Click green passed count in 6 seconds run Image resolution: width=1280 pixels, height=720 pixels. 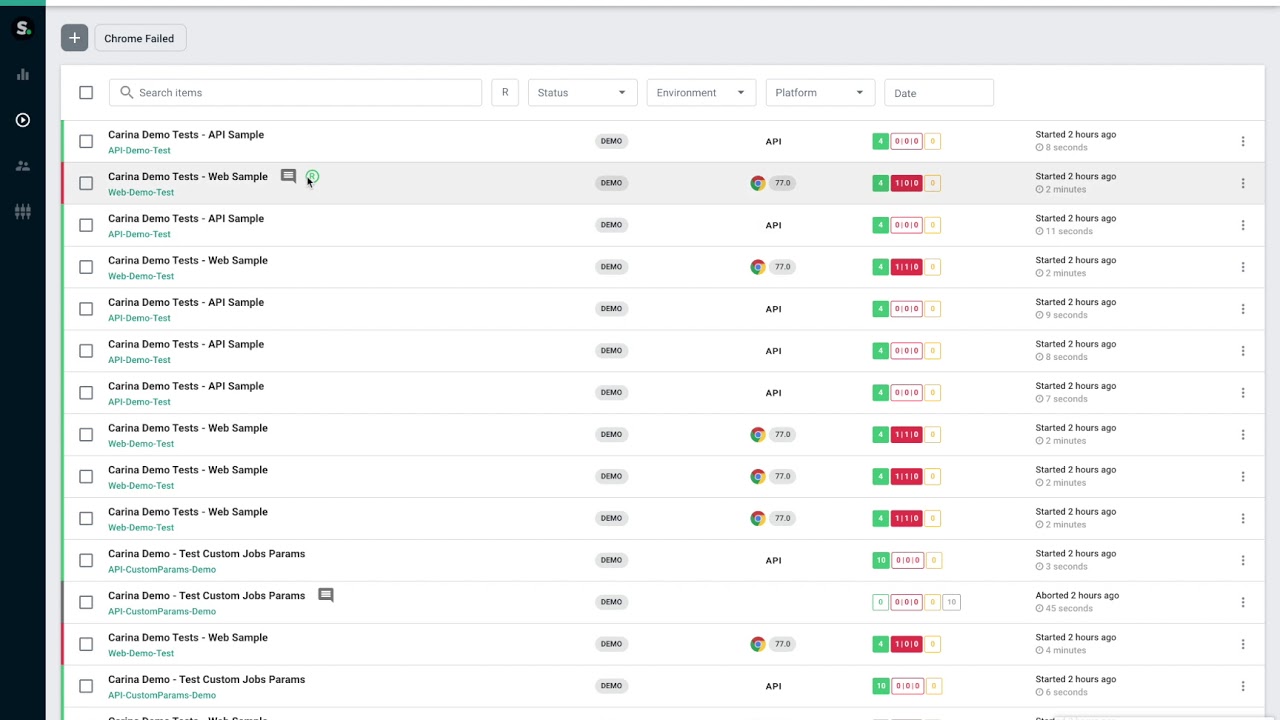(x=880, y=686)
